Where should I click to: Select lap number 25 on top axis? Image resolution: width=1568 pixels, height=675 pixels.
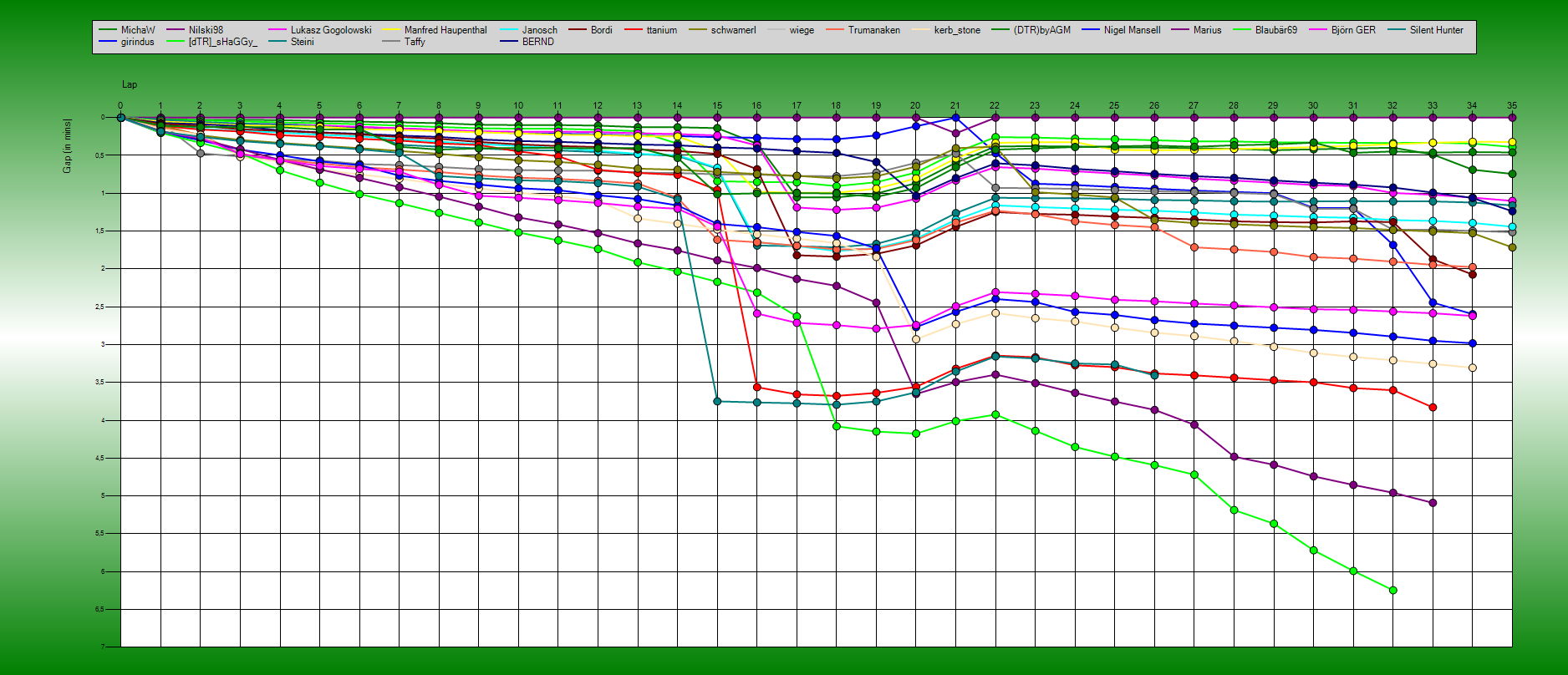1114,106
